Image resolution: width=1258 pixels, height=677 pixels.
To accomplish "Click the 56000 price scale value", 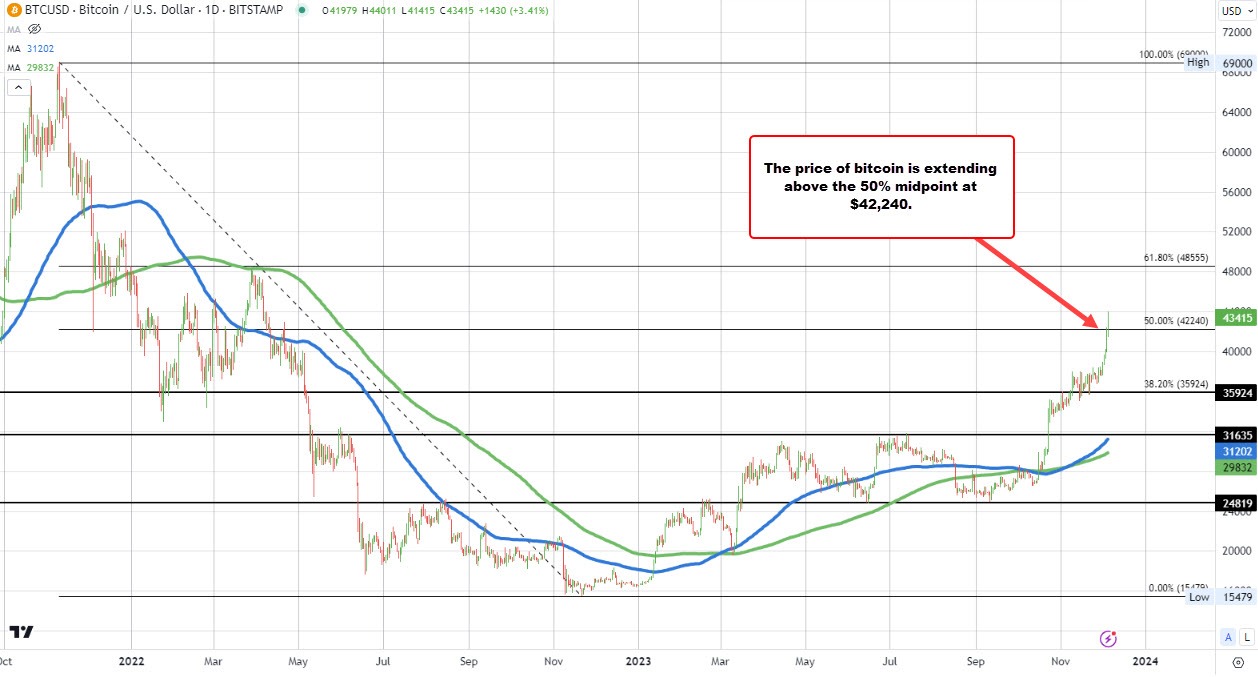I will coord(1238,192).
